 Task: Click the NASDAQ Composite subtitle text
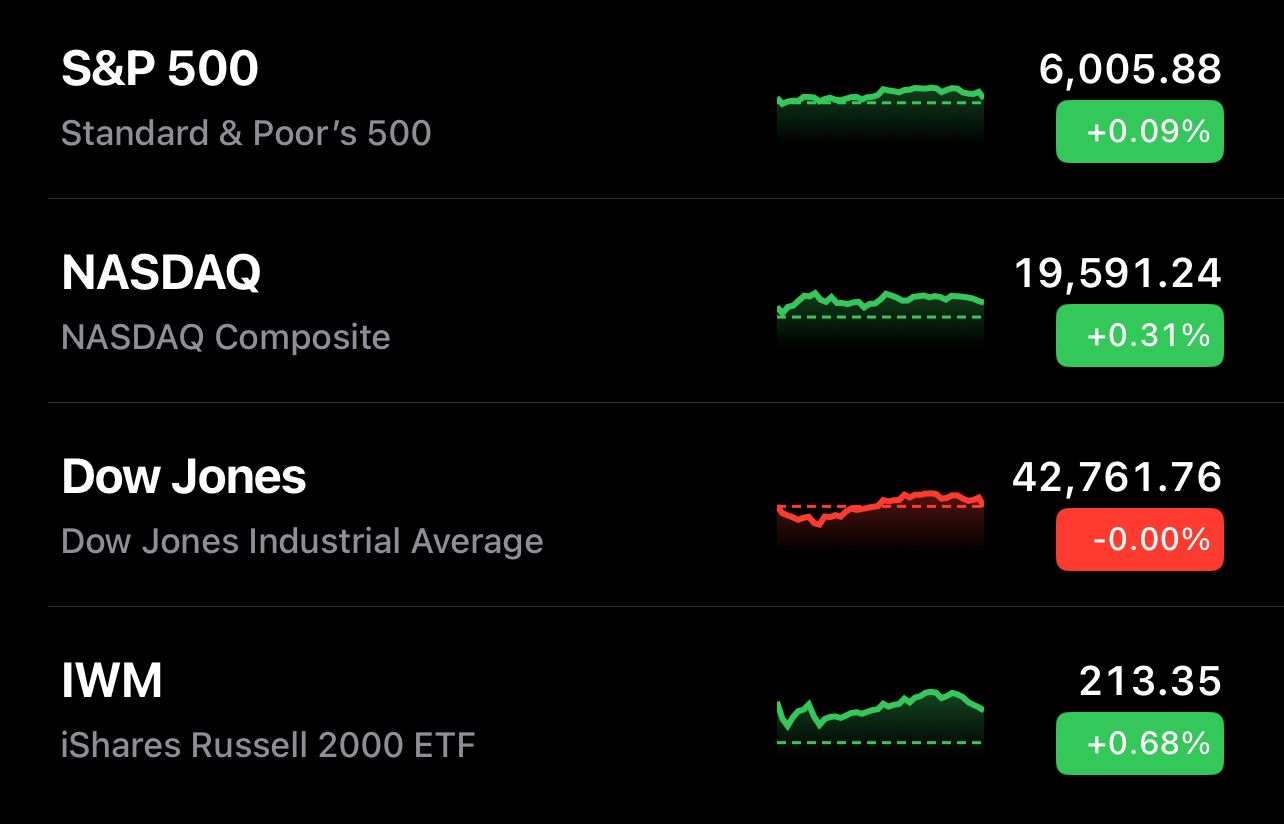point(226,337)
